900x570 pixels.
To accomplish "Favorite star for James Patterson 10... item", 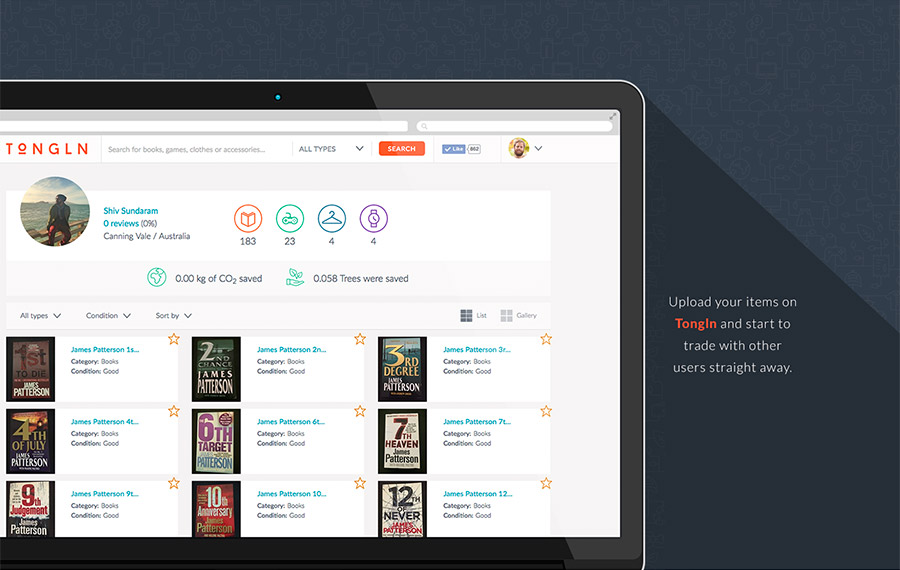I will [360, 483].
